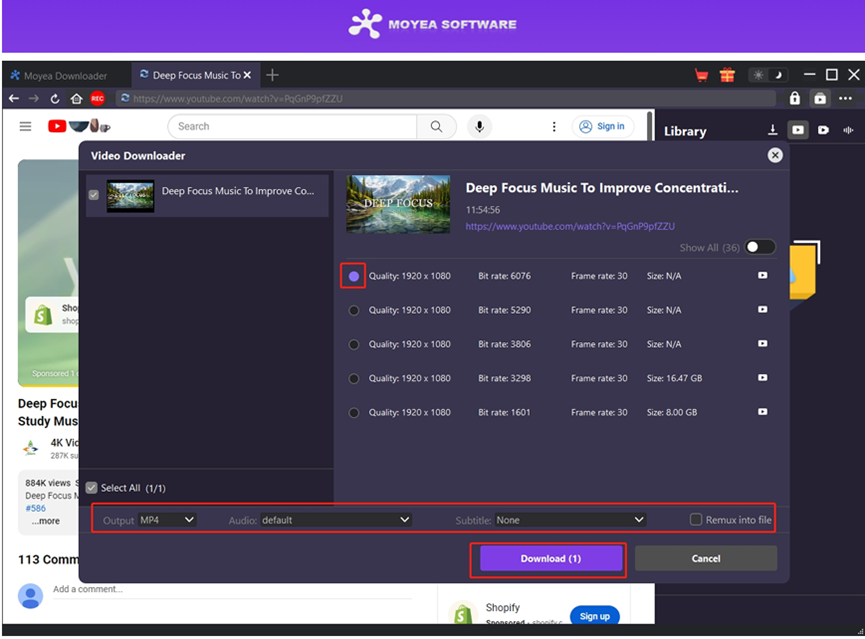Open the Subtitle None dropdown
Image resolution: width=865 pixels, height=639 pixels.
[x=570, y=520]
